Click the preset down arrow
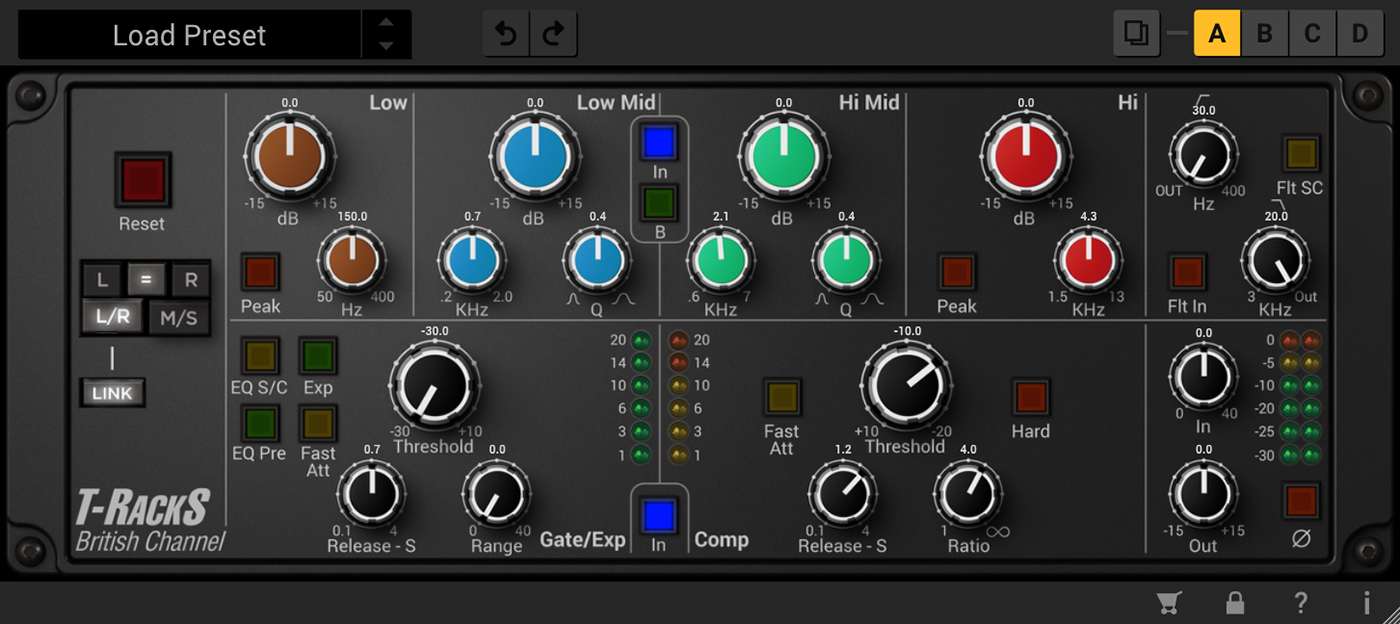The image size is (1400, 624). [386, 46]
